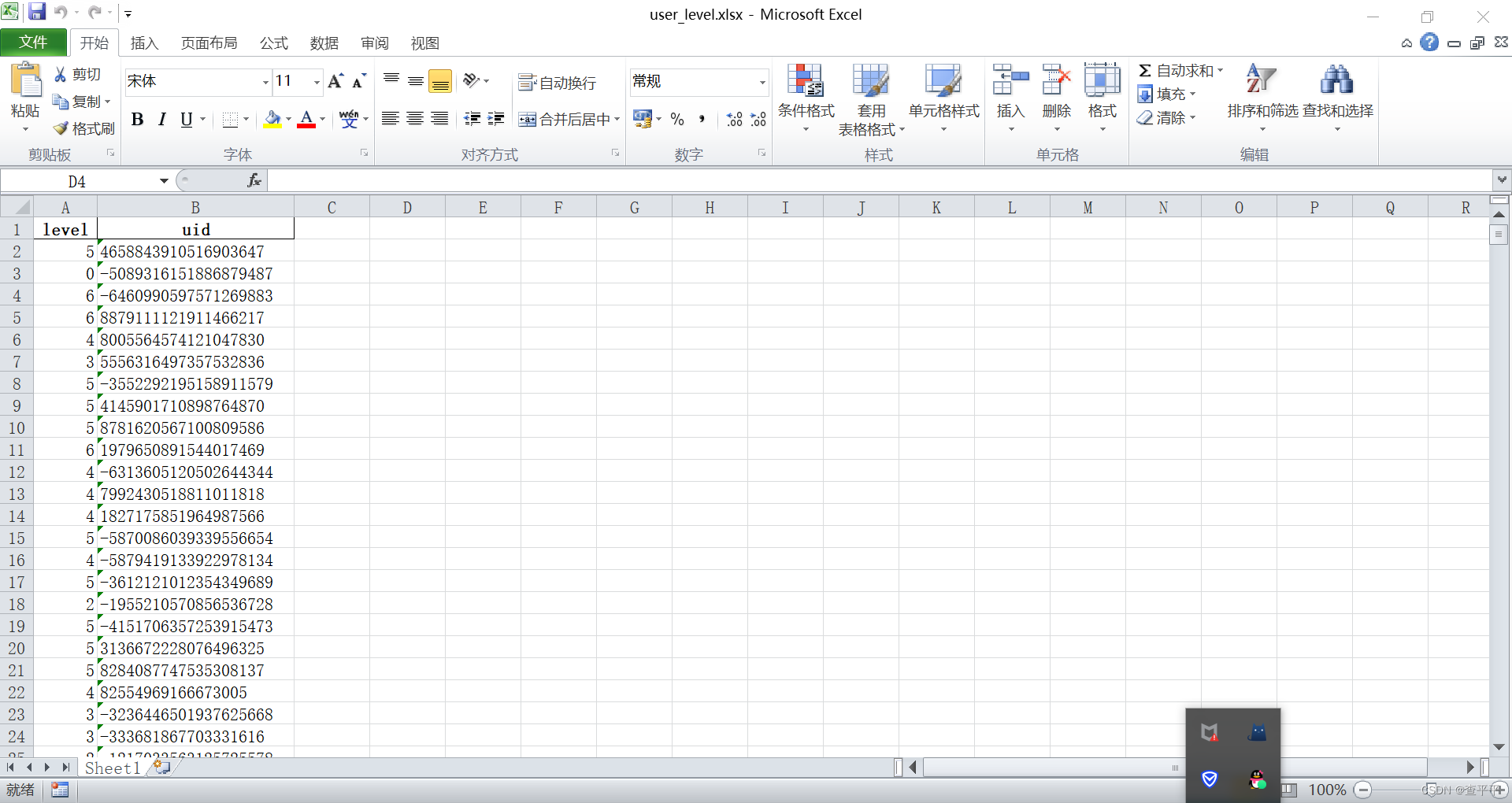Toggle Bold formatting
1512x803 pixels.
point(138,119)
